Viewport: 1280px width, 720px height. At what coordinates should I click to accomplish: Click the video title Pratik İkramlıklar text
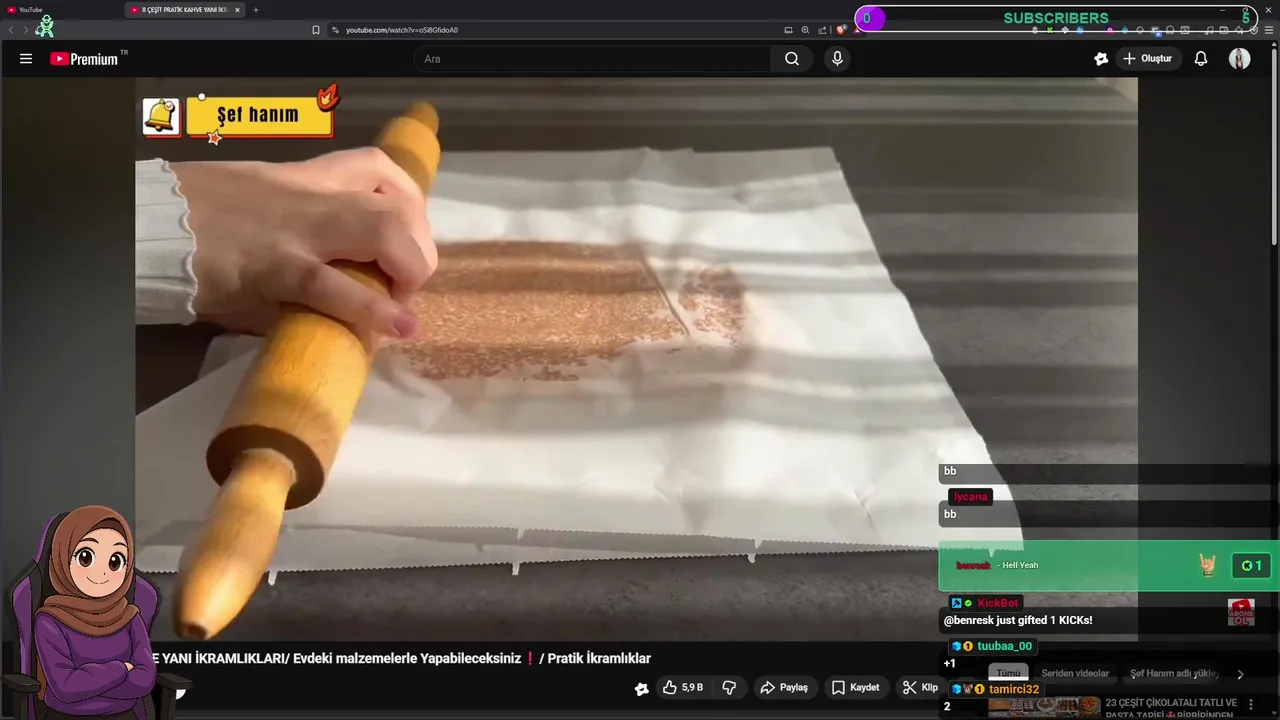pyautogui.click(x=599, y=658)
